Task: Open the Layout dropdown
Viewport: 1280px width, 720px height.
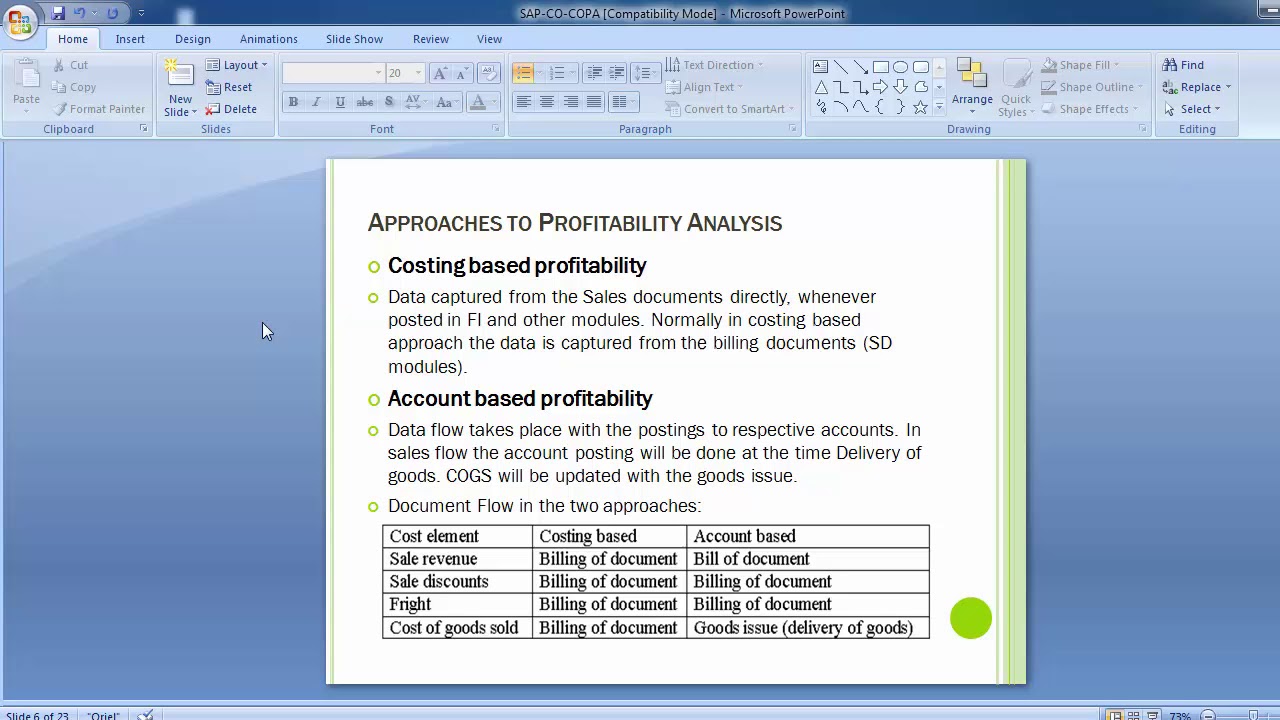Action: click(x=237, y=65)
